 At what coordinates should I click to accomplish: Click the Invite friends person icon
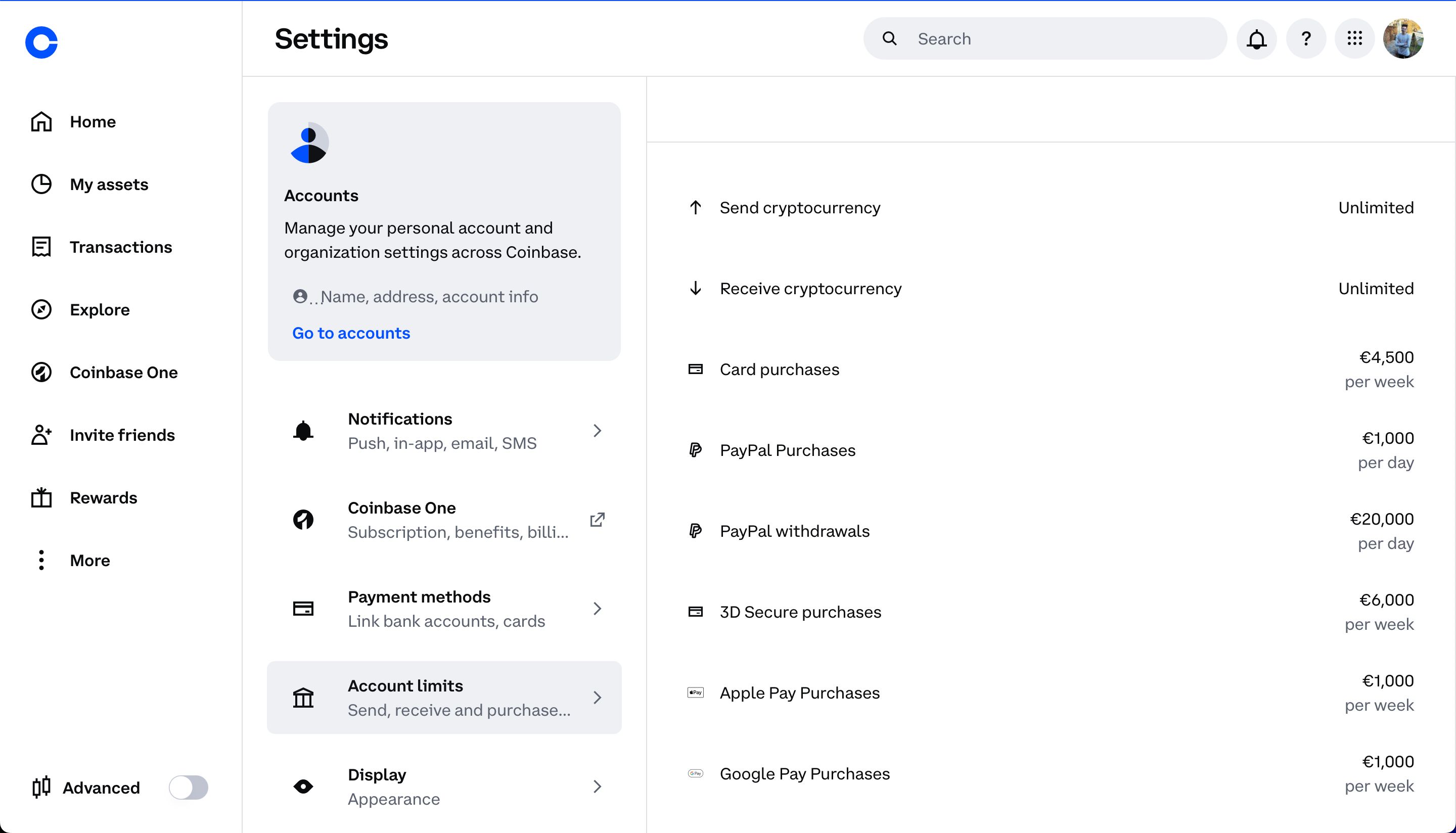point(41,435)
